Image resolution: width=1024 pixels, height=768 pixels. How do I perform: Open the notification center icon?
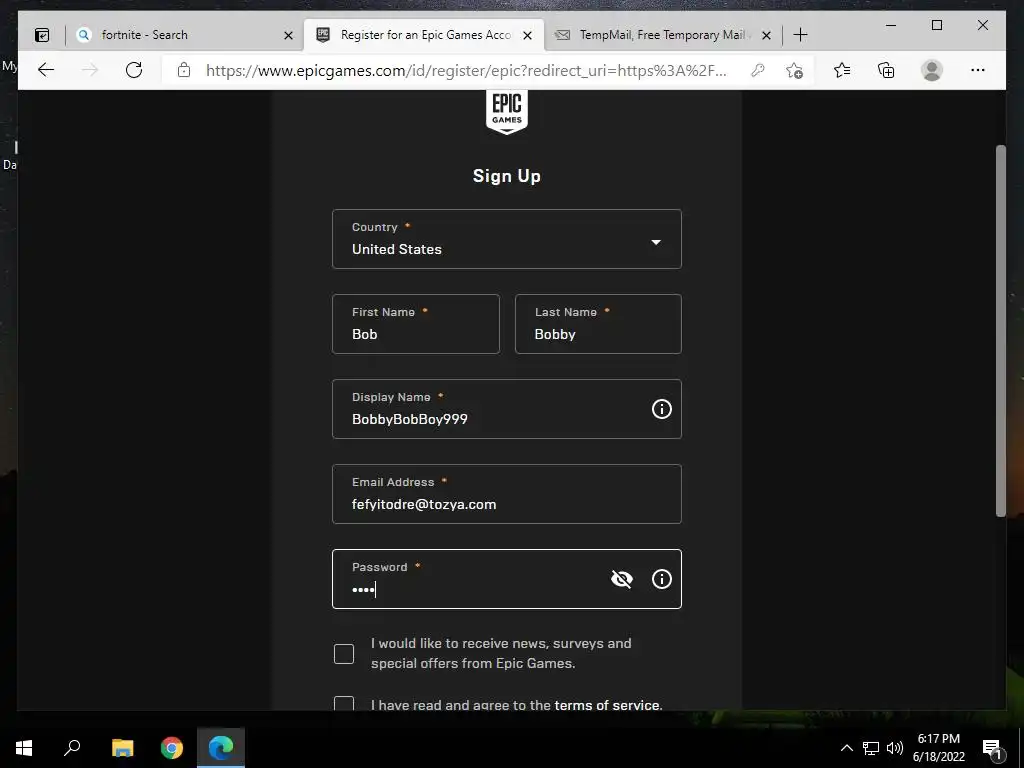pos(992,748)
